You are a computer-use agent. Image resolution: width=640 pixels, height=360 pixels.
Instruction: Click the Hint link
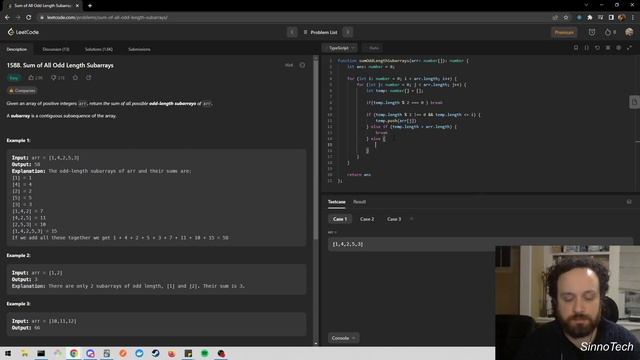click(289, 65)
